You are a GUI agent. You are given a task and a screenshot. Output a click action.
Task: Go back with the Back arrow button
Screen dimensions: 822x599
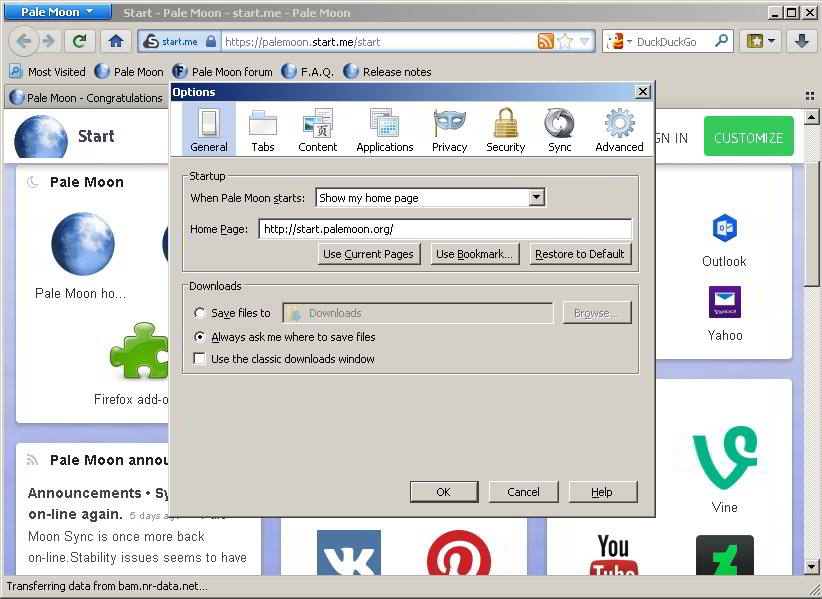pyautogui.click(x=24, y=41)
